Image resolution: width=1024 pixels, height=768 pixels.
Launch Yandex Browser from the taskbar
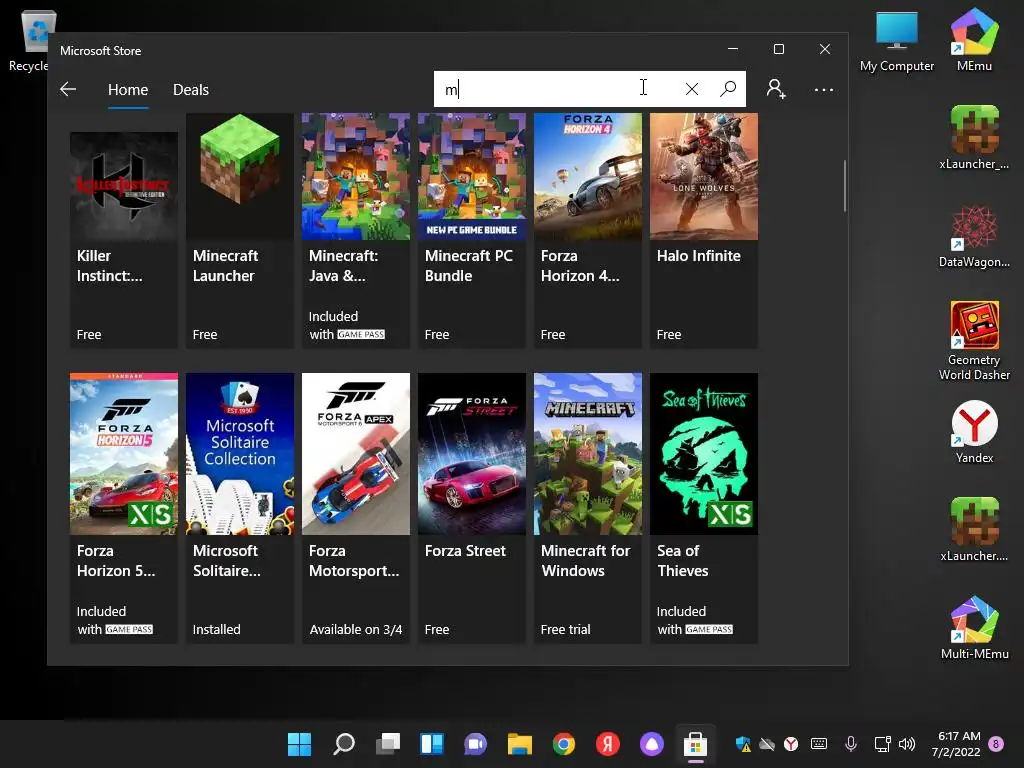pos(607,744)
